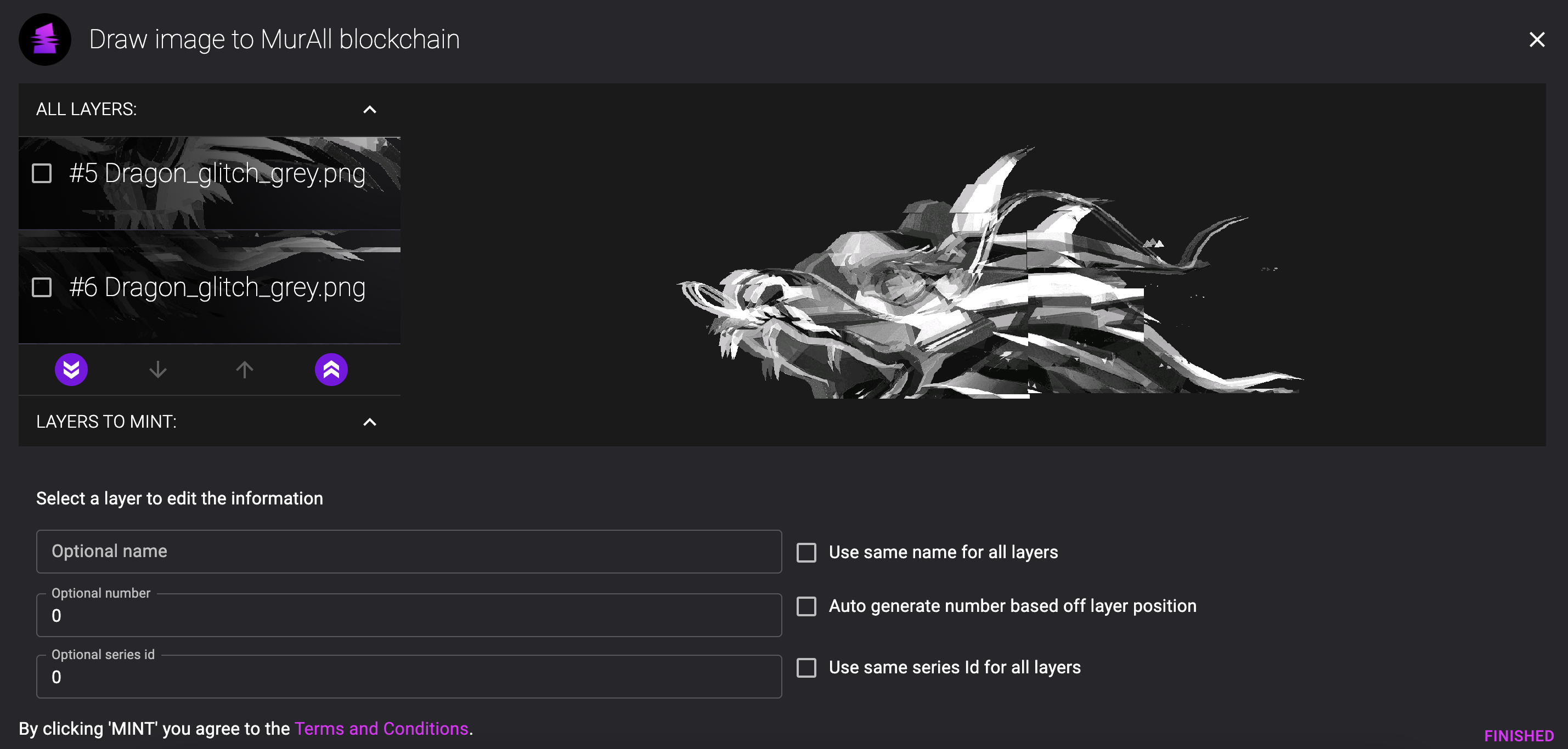Focus the Optional number field

(409, 615)
